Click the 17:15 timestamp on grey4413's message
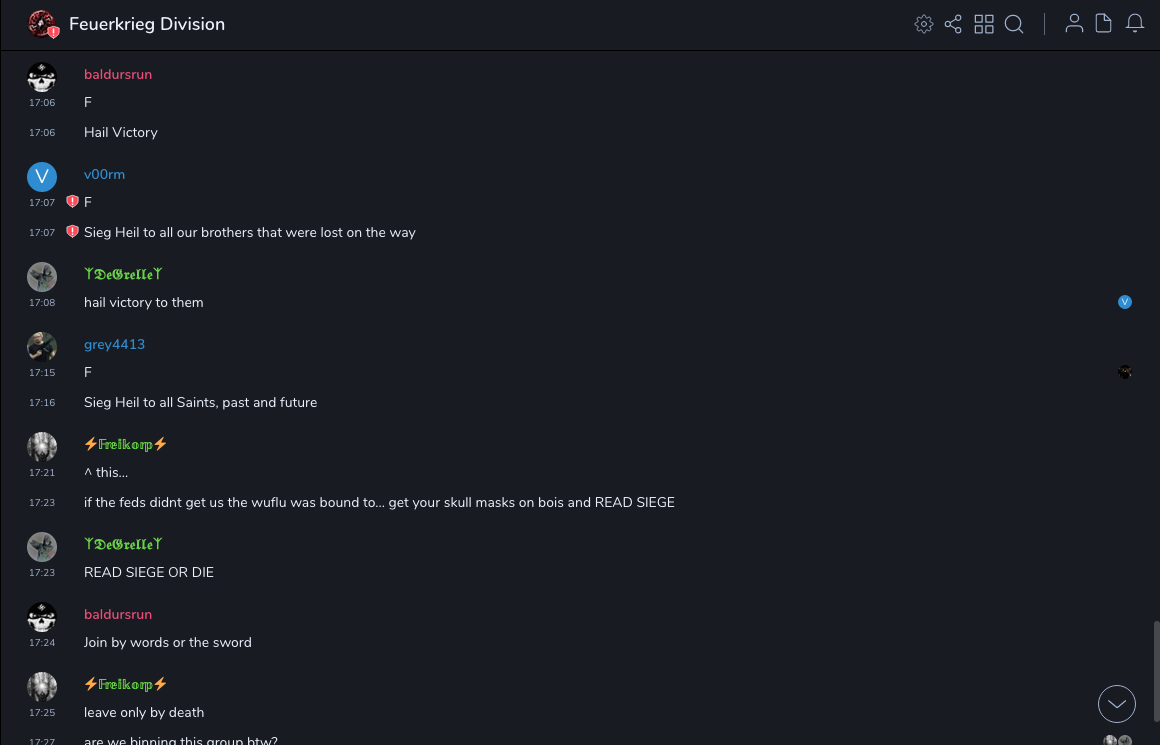The height and width of the screenshot is (745, 1160). tap(42, 372)
